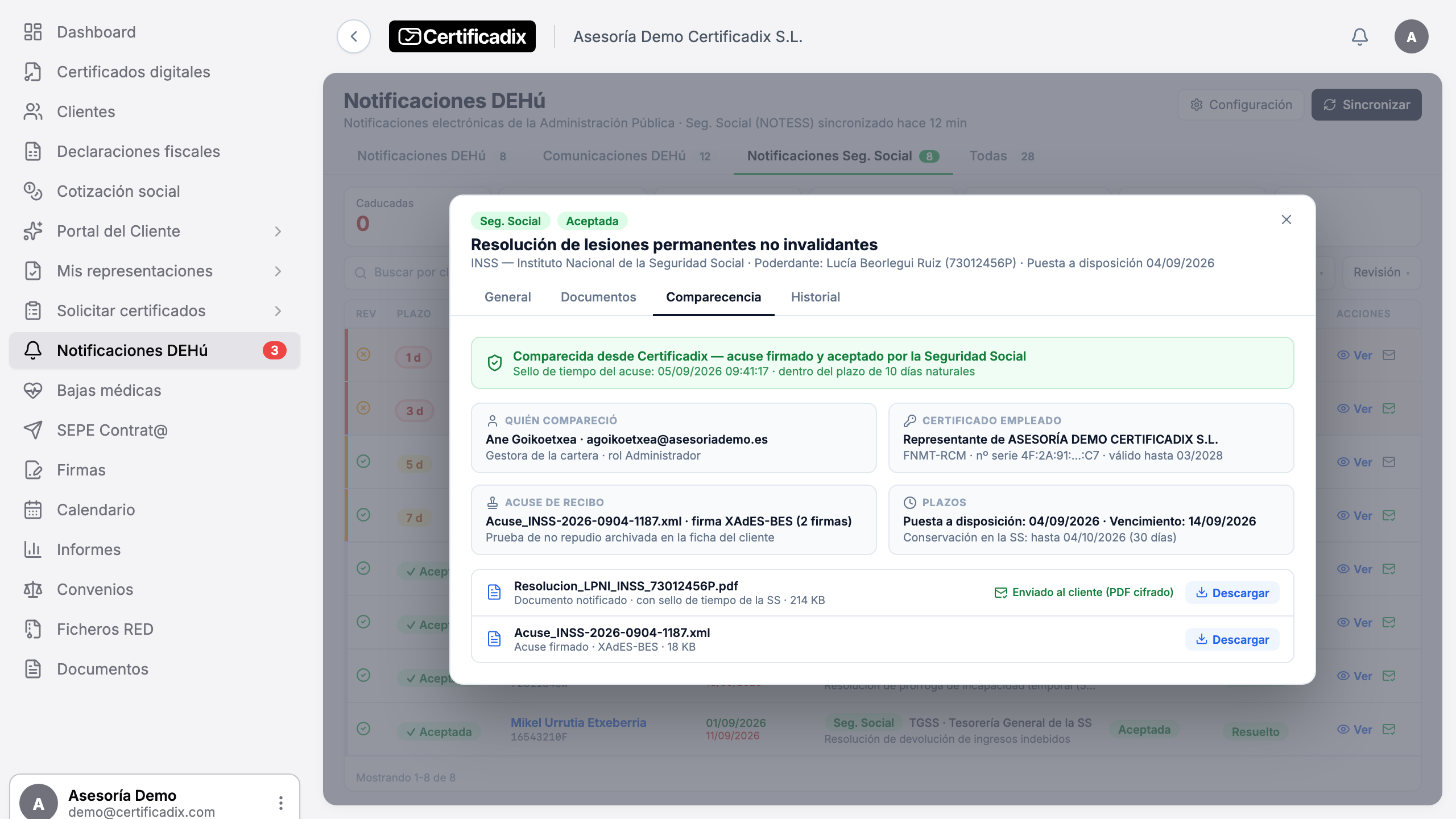Click Ver in the 1 d row
Screen dimensions: 1456x819
click(1355, 355)
